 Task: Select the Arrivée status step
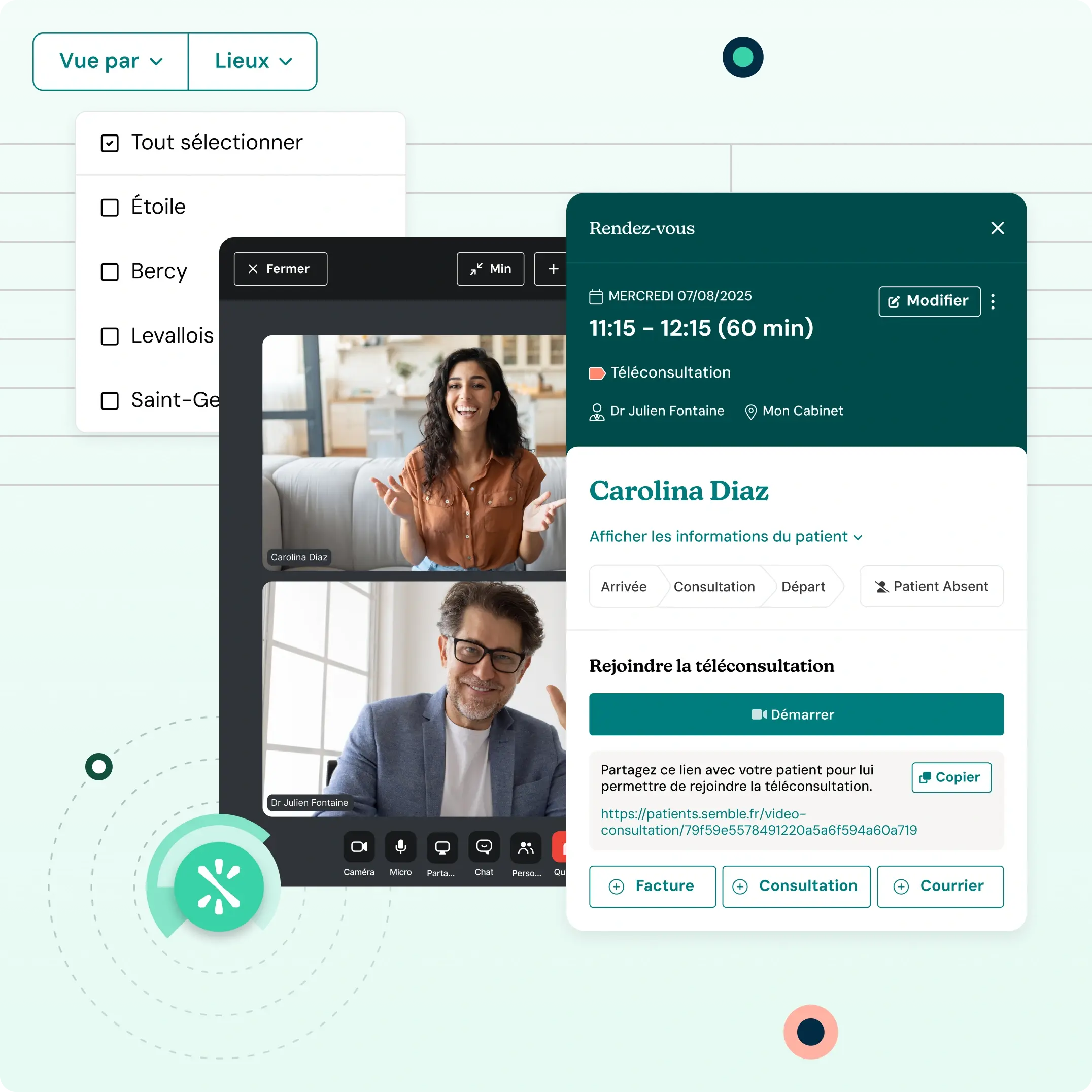point(624,586)
